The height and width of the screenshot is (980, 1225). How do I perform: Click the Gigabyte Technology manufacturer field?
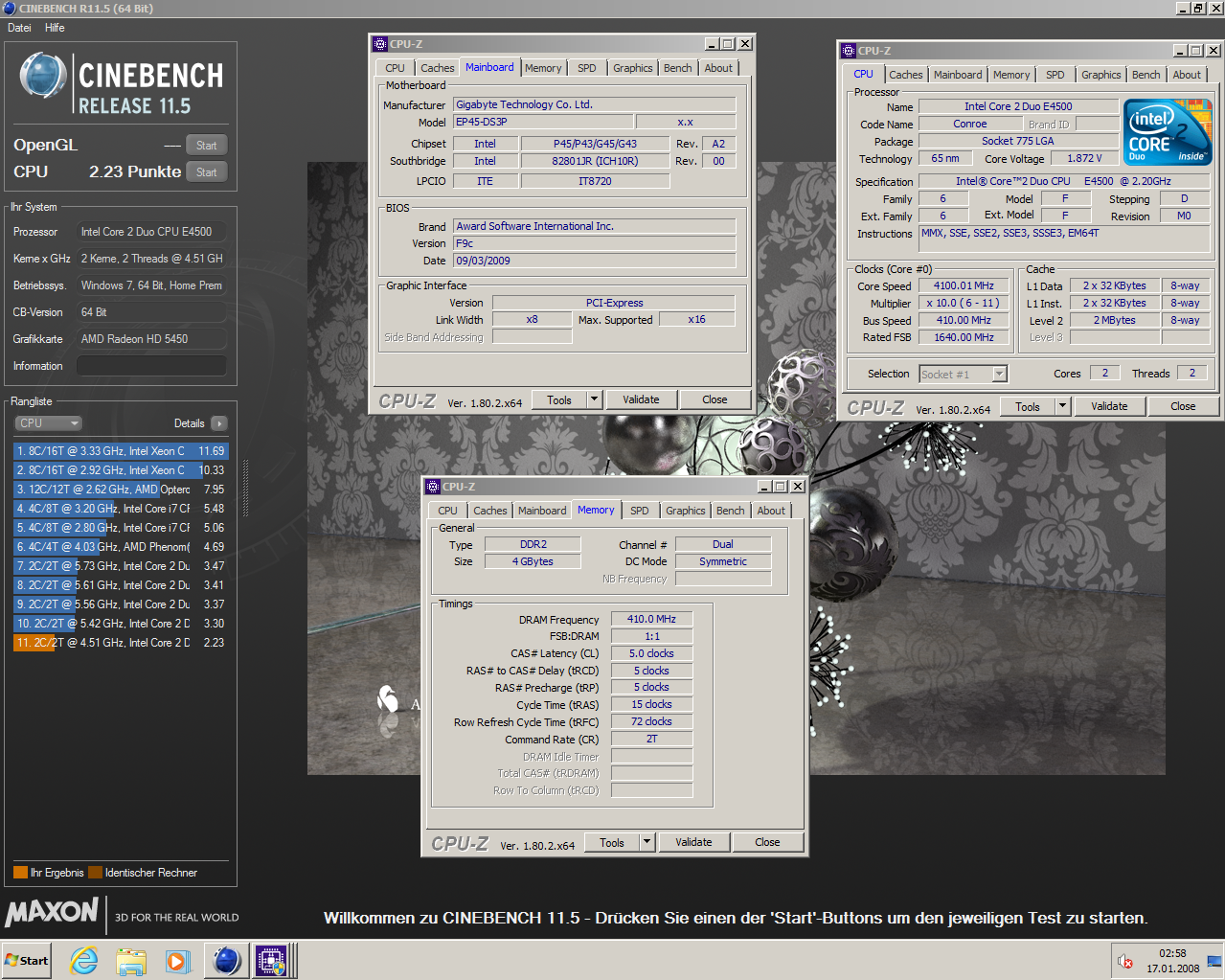pos(595,104)
